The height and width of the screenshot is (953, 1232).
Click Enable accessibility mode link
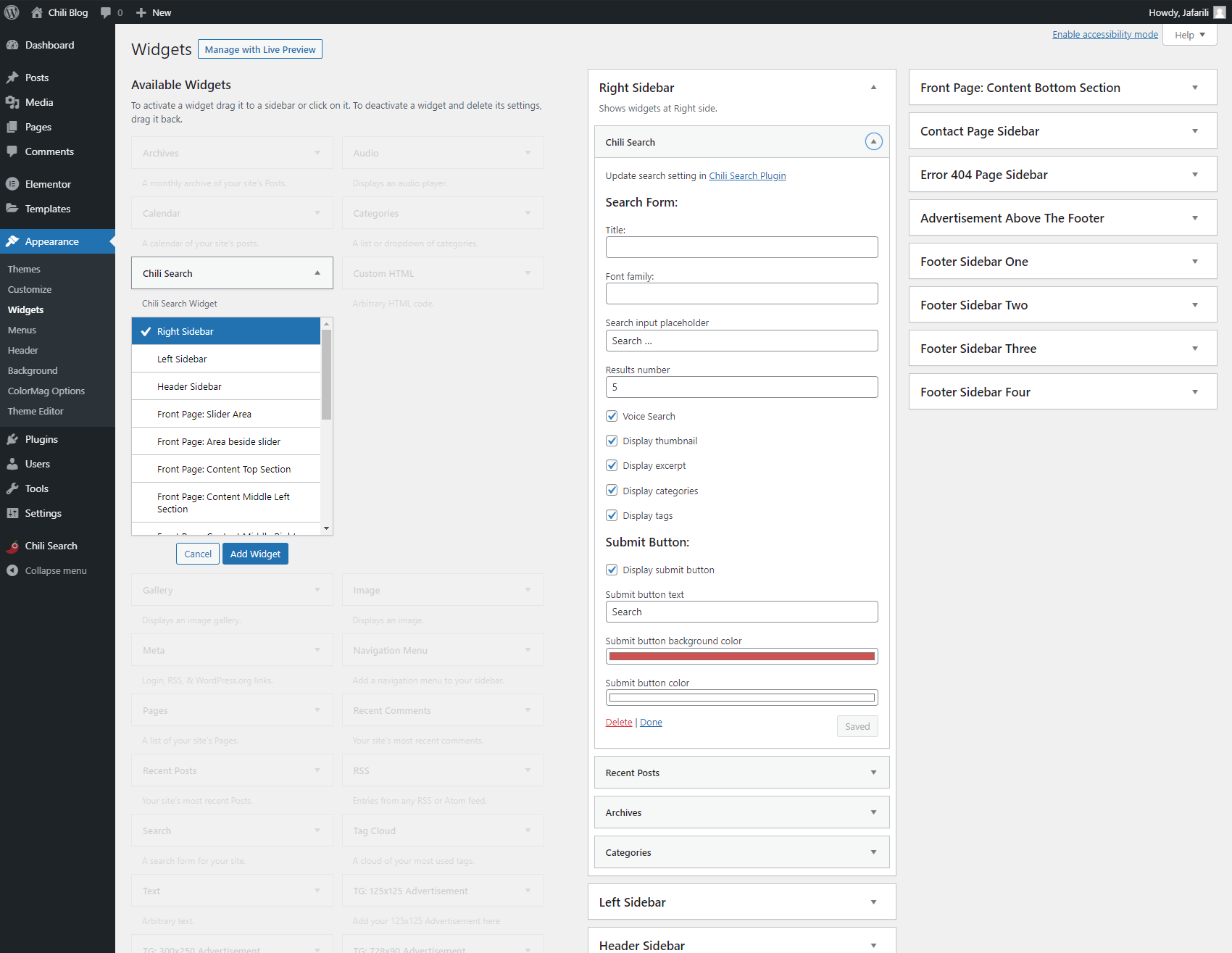click(1105, 34)
